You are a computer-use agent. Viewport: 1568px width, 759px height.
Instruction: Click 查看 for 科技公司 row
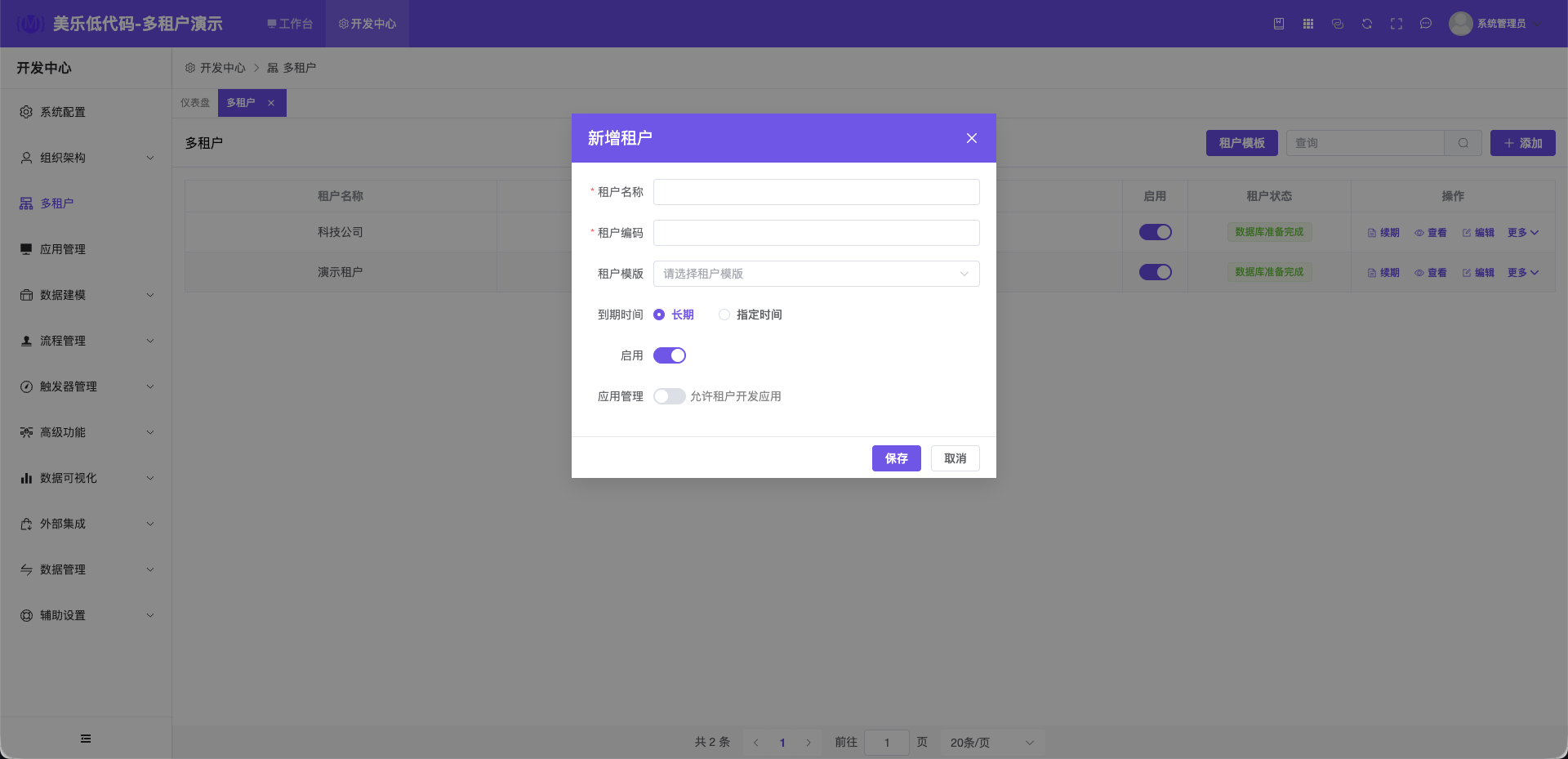tap(1431, 233)
